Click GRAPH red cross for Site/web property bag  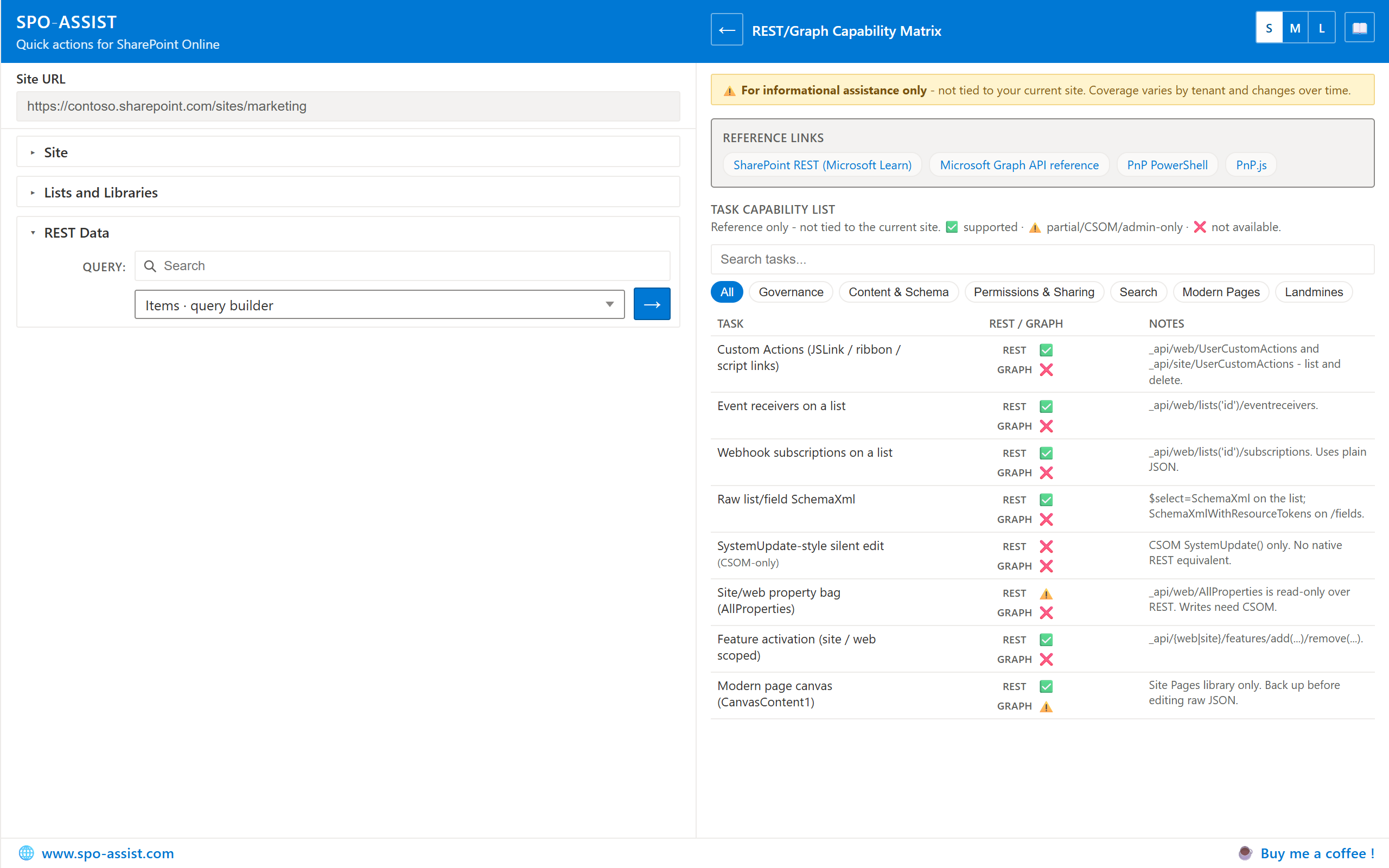pos(1046,612)
